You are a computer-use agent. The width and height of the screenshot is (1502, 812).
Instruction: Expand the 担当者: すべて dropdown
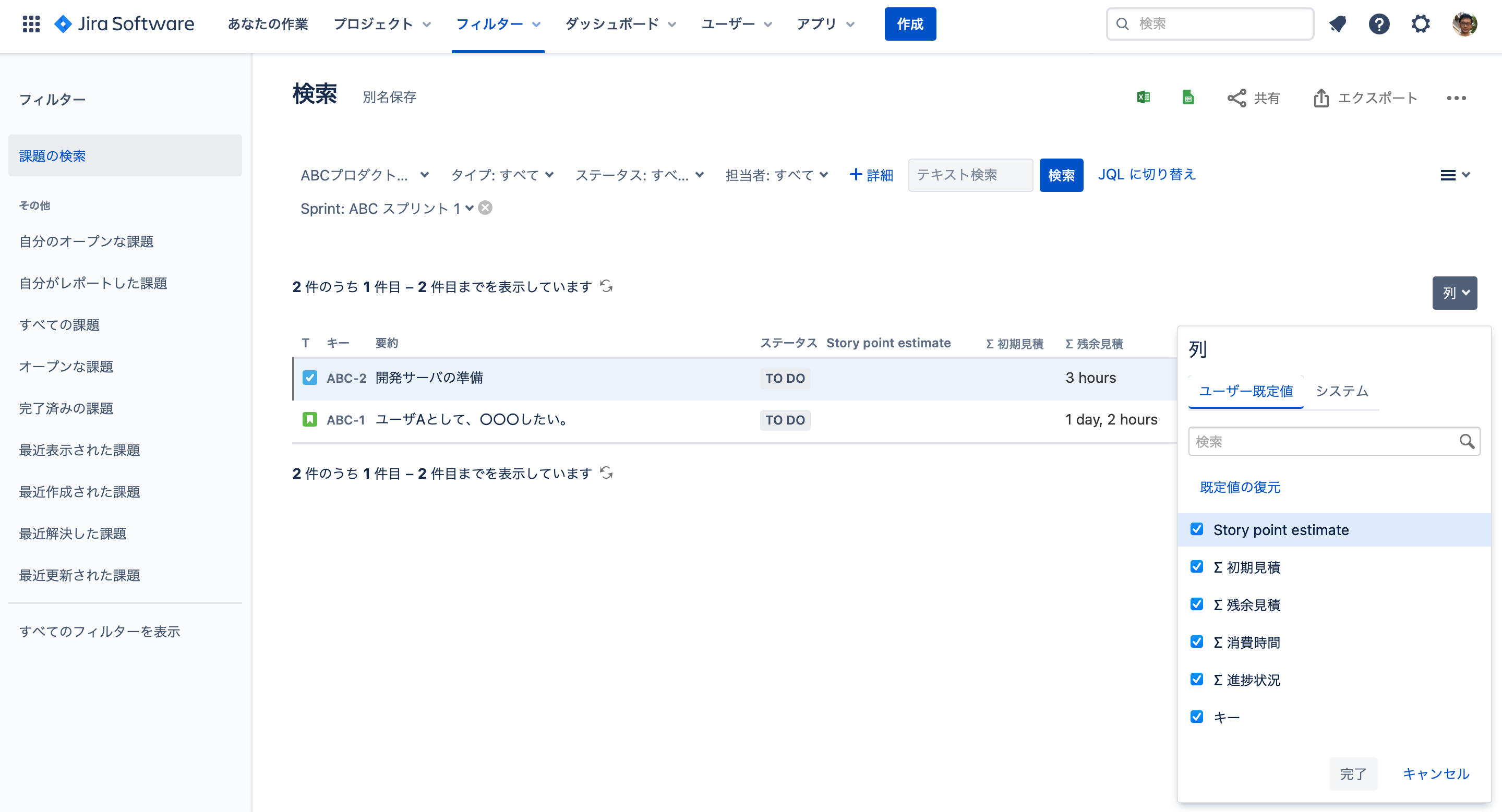pyautogui.click(x=777, y=175)
